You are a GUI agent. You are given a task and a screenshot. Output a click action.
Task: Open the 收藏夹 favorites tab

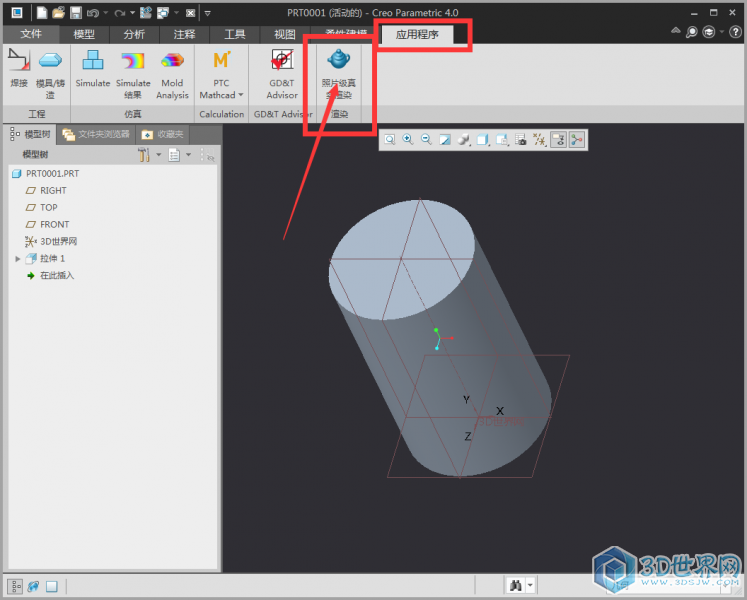(162, 135)
